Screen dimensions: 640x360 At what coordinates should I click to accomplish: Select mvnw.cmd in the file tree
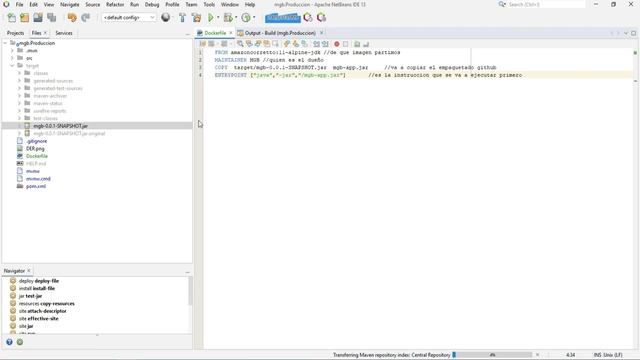point(38,179)
